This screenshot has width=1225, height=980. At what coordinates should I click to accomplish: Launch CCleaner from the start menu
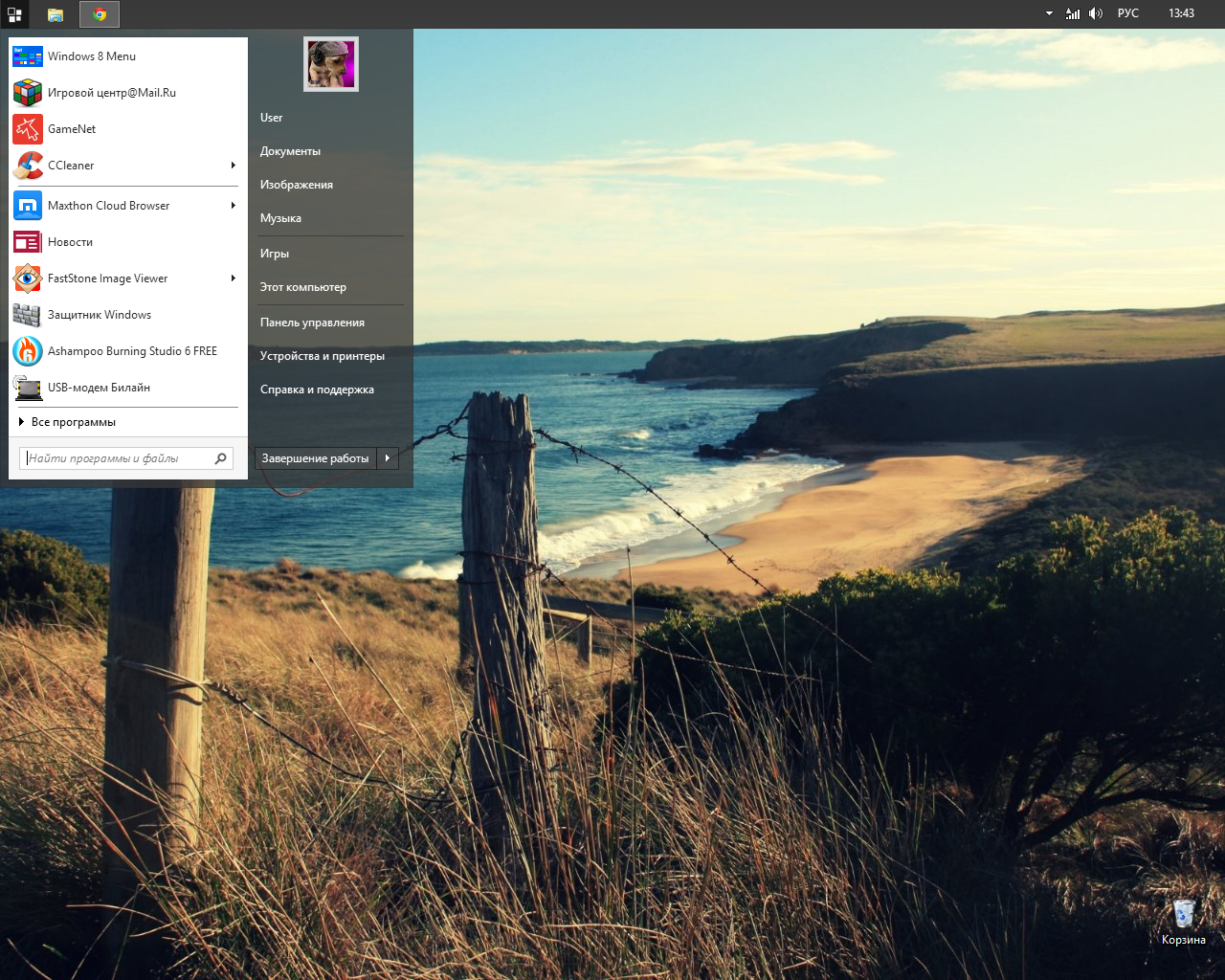coord(72,166)
